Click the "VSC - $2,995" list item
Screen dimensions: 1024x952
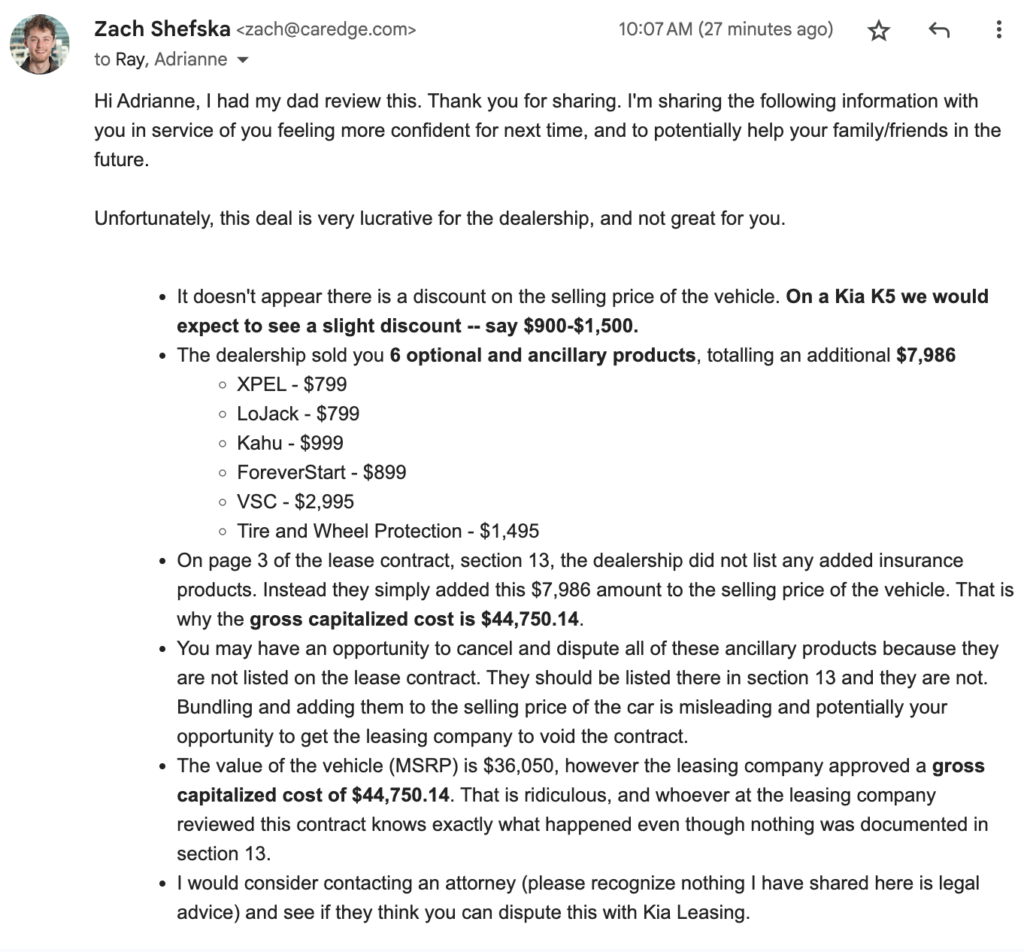pos(295,501)
